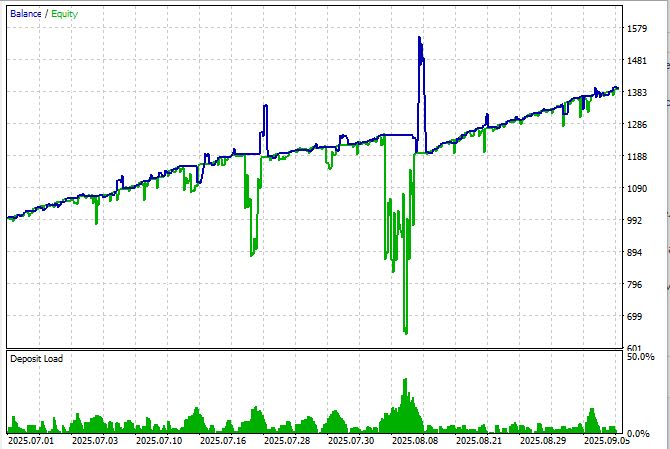Screen dimensions: 670x449
Task: Click the 2025.07.10 date label
Action: (159, 440)
